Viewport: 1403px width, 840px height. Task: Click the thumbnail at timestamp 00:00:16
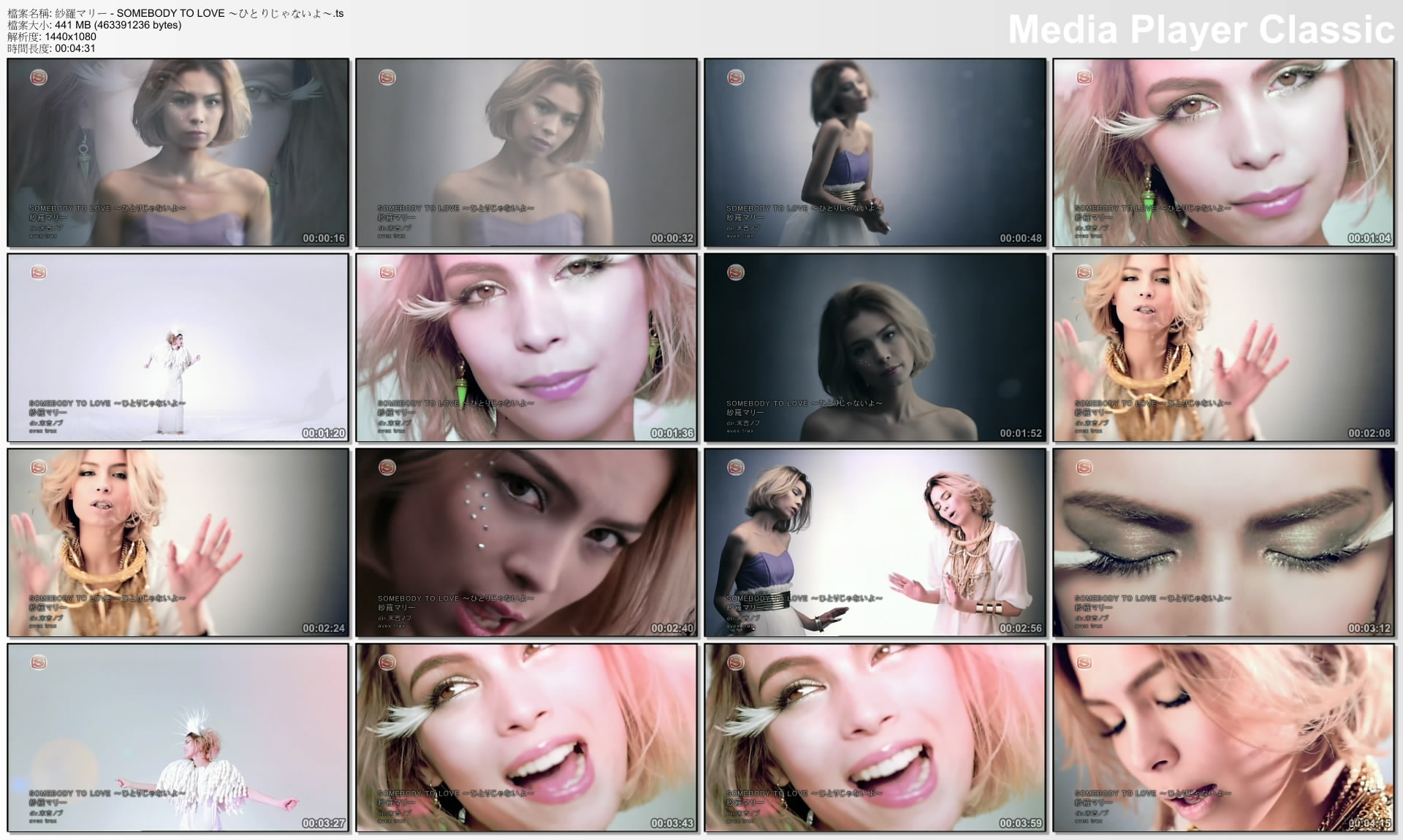[x=178, y=152]
